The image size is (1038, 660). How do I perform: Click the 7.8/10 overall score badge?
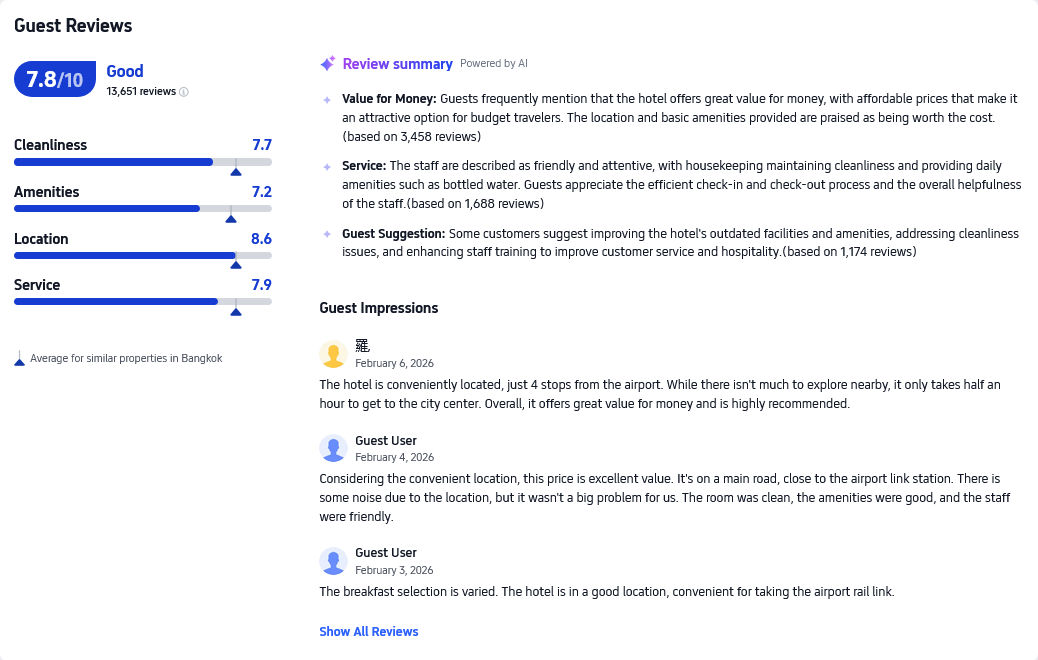pyautogui.click(x=55, y=80)
